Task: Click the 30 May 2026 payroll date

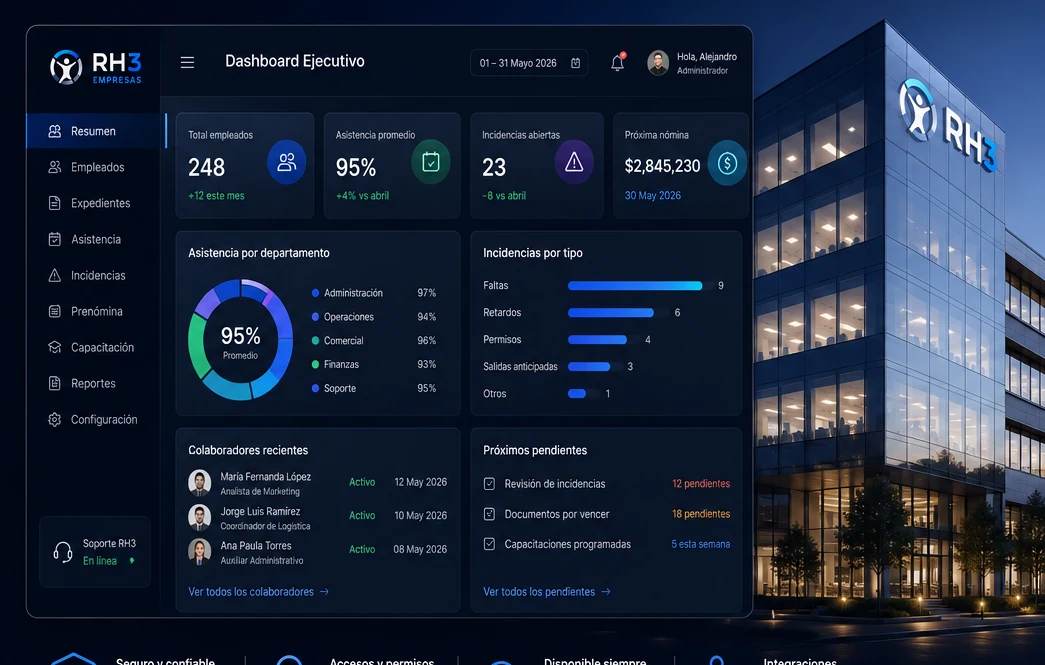Action: tap(652, 195)
